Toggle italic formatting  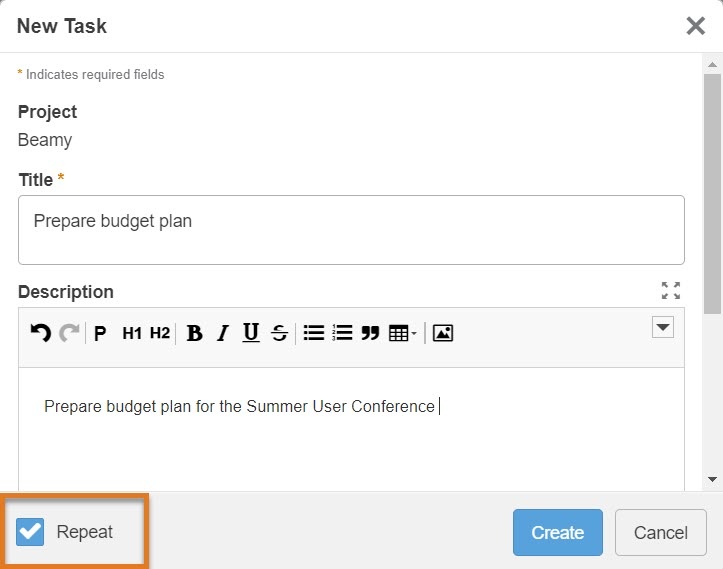223,334
